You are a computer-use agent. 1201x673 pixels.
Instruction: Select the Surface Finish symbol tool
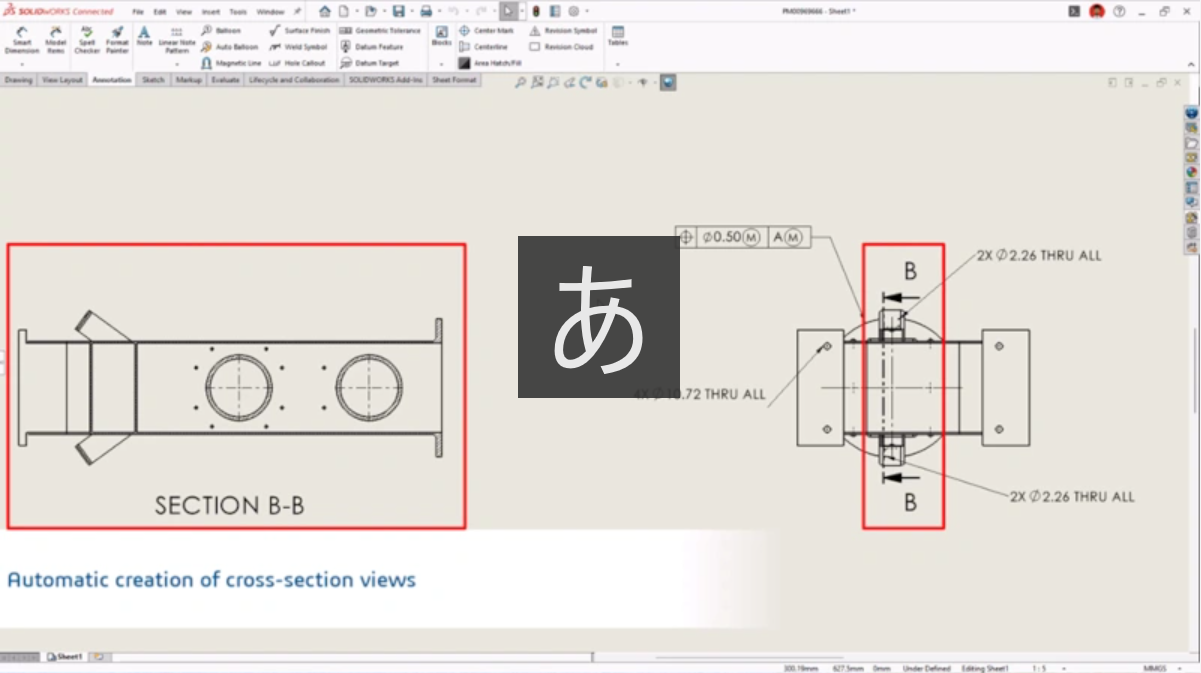pyautogui.click(x=299, y=31)
